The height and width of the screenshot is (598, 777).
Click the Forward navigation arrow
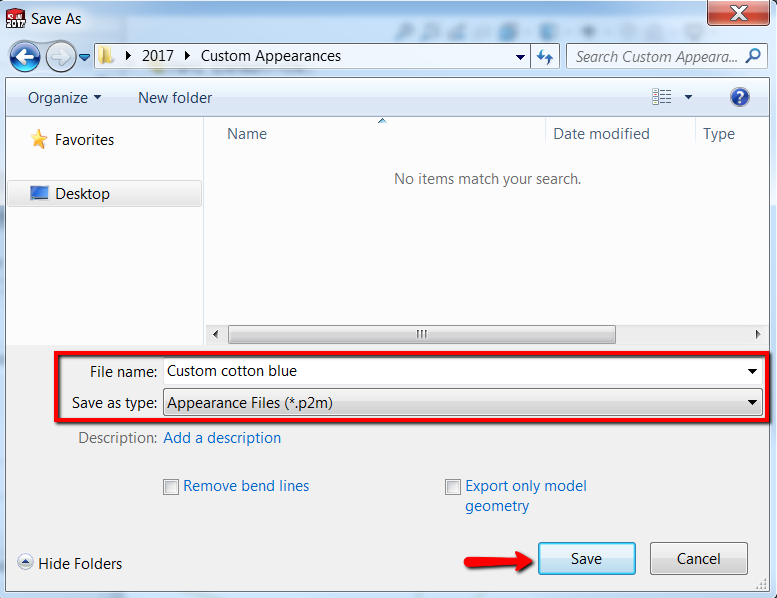point(60,57)
